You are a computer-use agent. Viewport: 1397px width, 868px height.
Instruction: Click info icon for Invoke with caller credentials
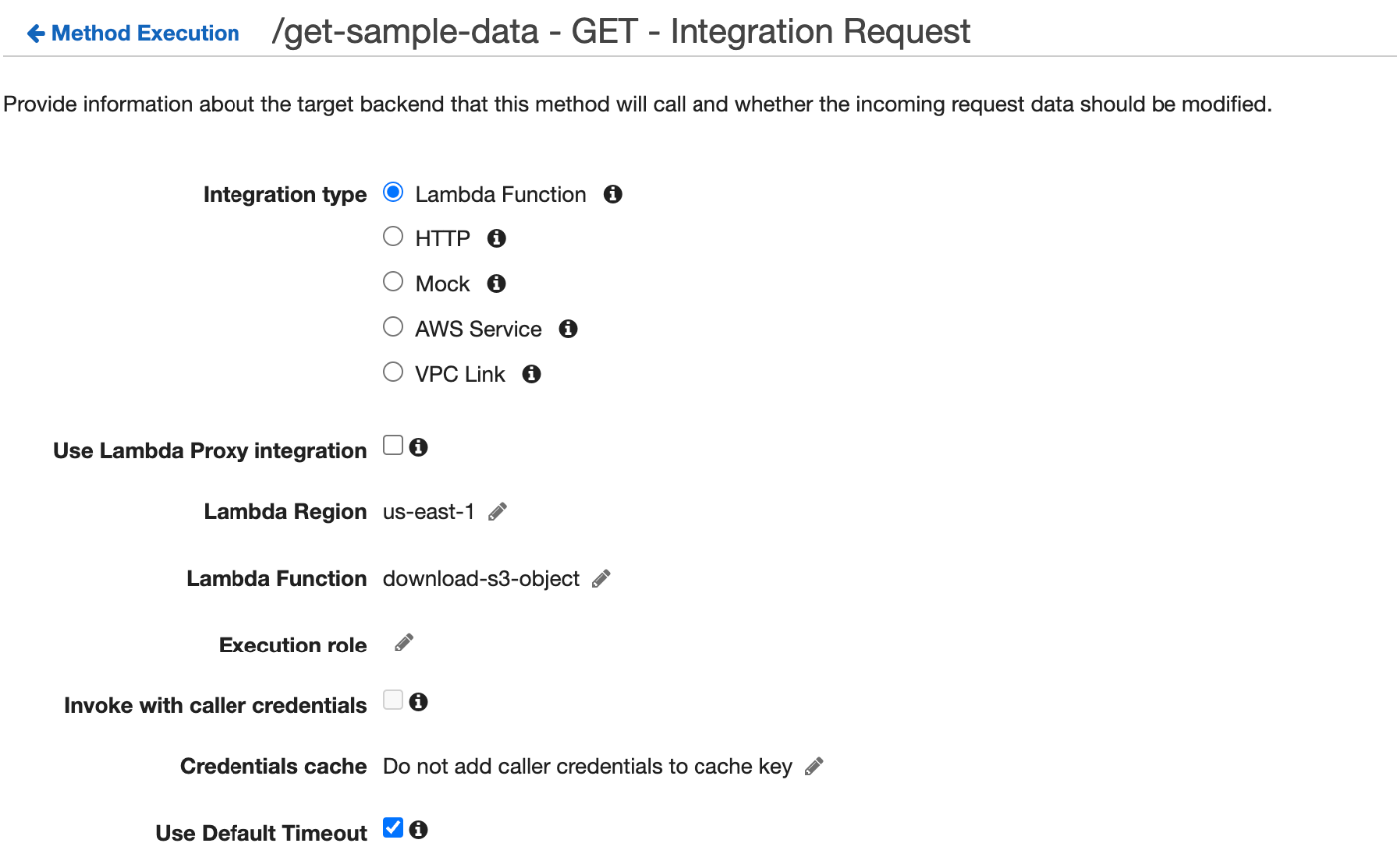(x=419, y=702)
